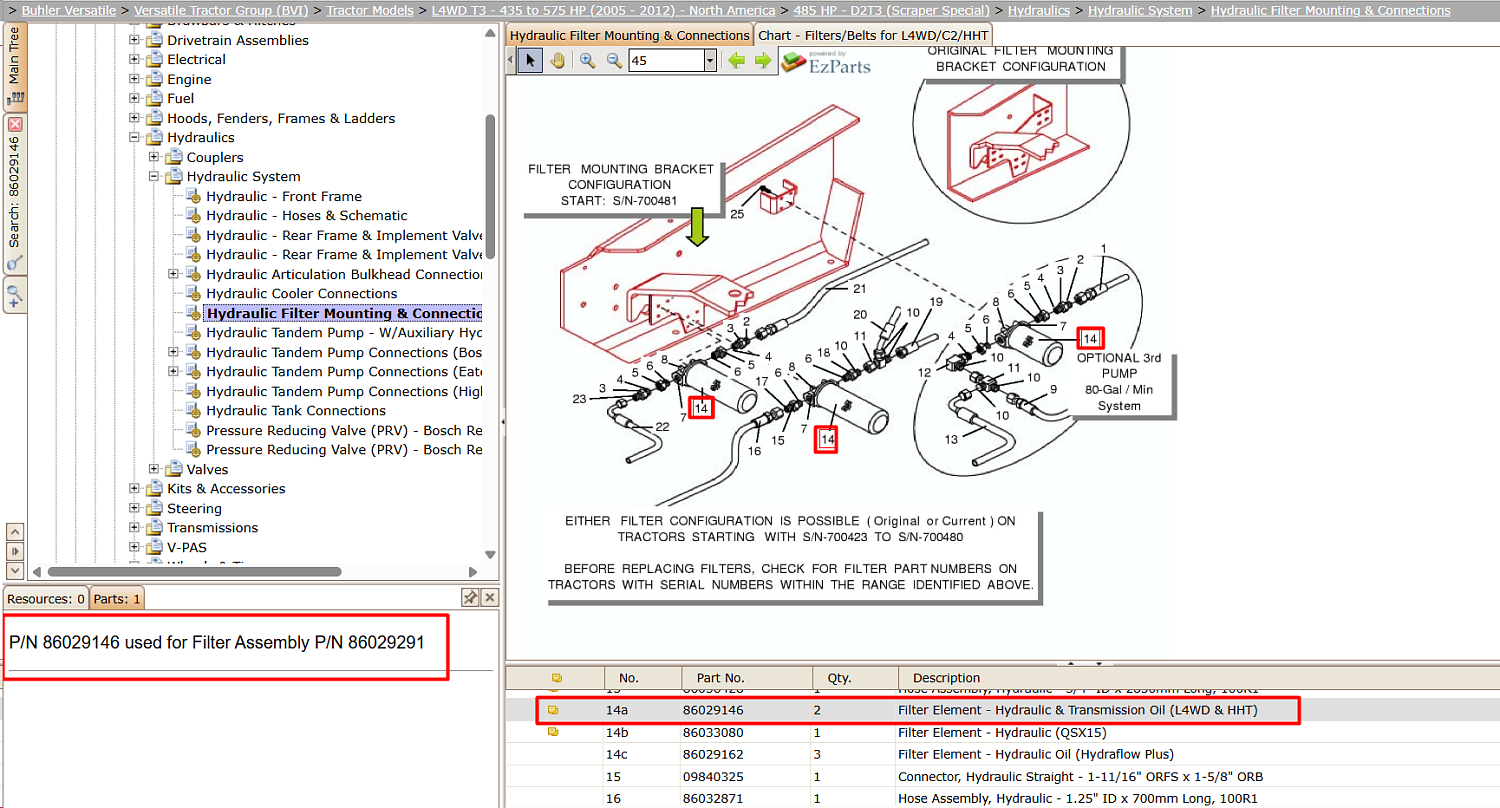1500x808 pixels.
Task: Click the note icon for part 14a
Action: tap(555, 710)
